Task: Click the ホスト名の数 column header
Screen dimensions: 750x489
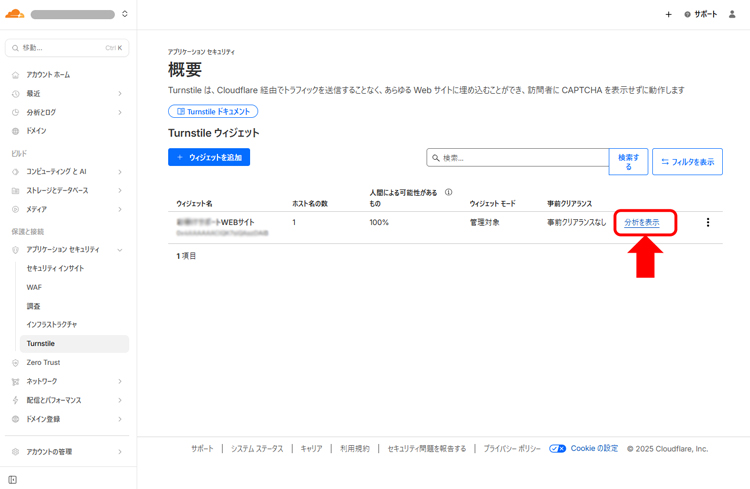Action: click(310, 203)
